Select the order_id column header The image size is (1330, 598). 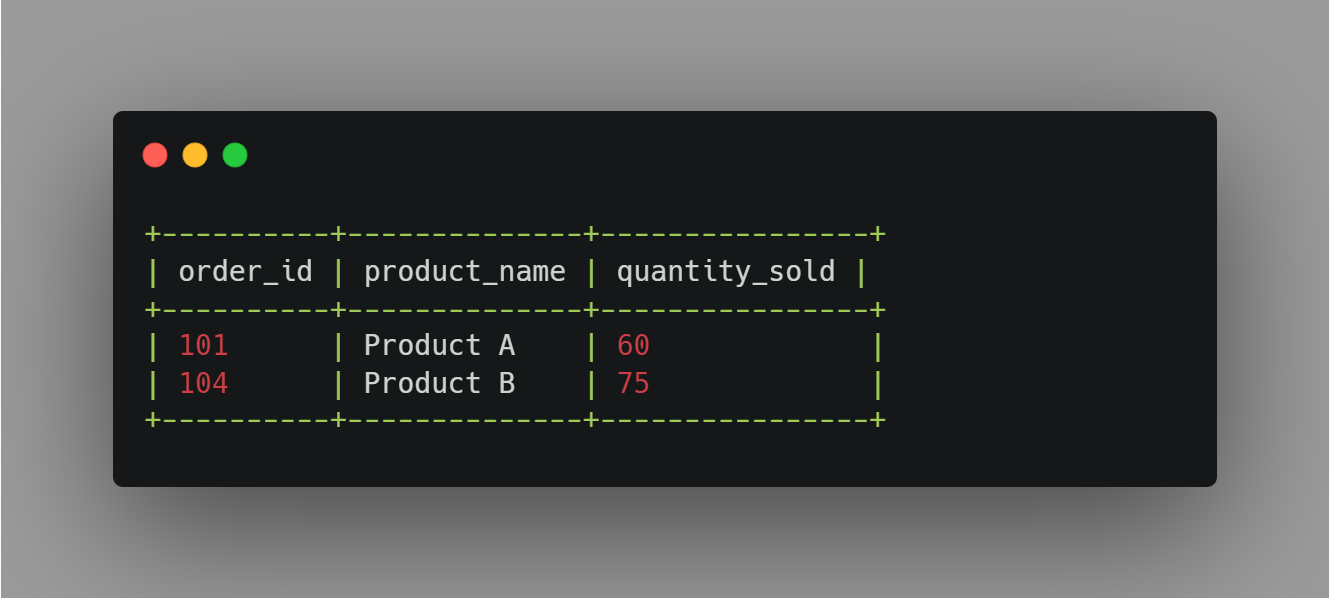[245, 271]
